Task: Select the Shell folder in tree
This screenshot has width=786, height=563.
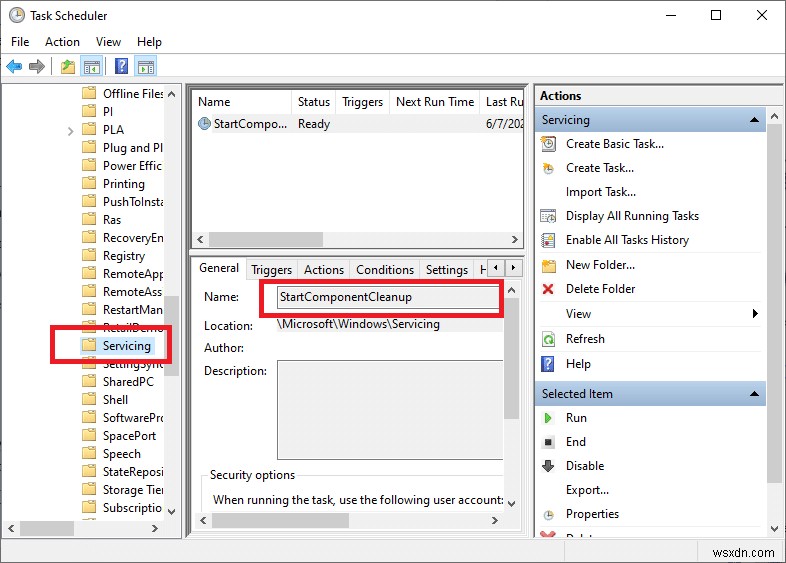Action: coord(115,400)
